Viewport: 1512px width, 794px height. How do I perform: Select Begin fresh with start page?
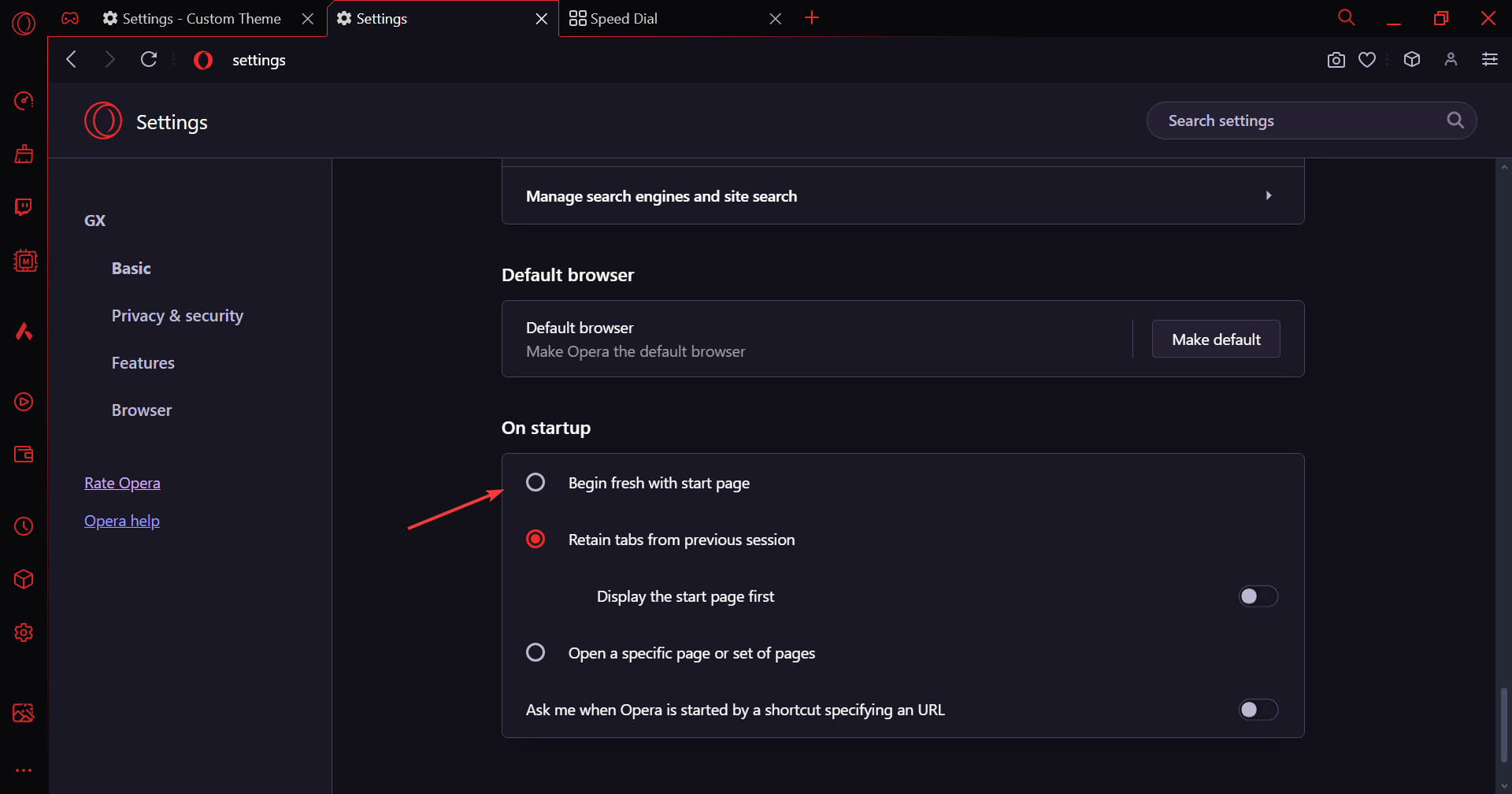pyautogui.click(x=535, y=482)
